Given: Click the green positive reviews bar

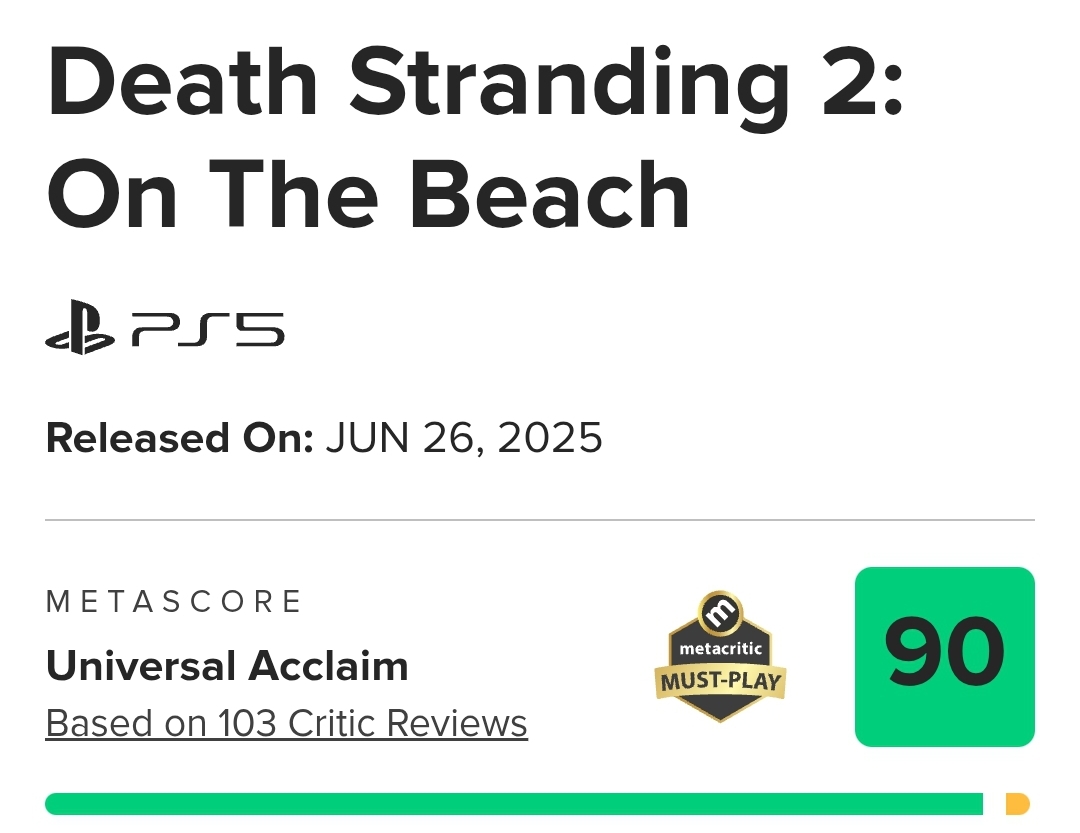Looking at the screenshot, I should pos(514,804).
